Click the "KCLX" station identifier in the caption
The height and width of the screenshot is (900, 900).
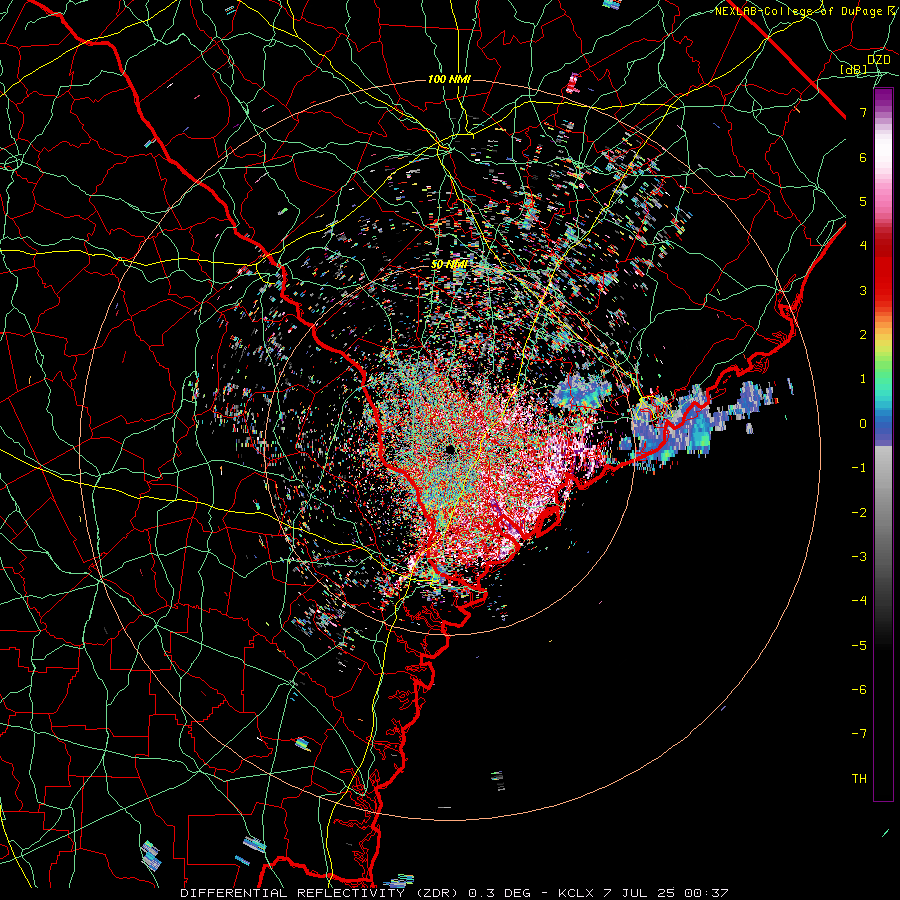point(576,893)
